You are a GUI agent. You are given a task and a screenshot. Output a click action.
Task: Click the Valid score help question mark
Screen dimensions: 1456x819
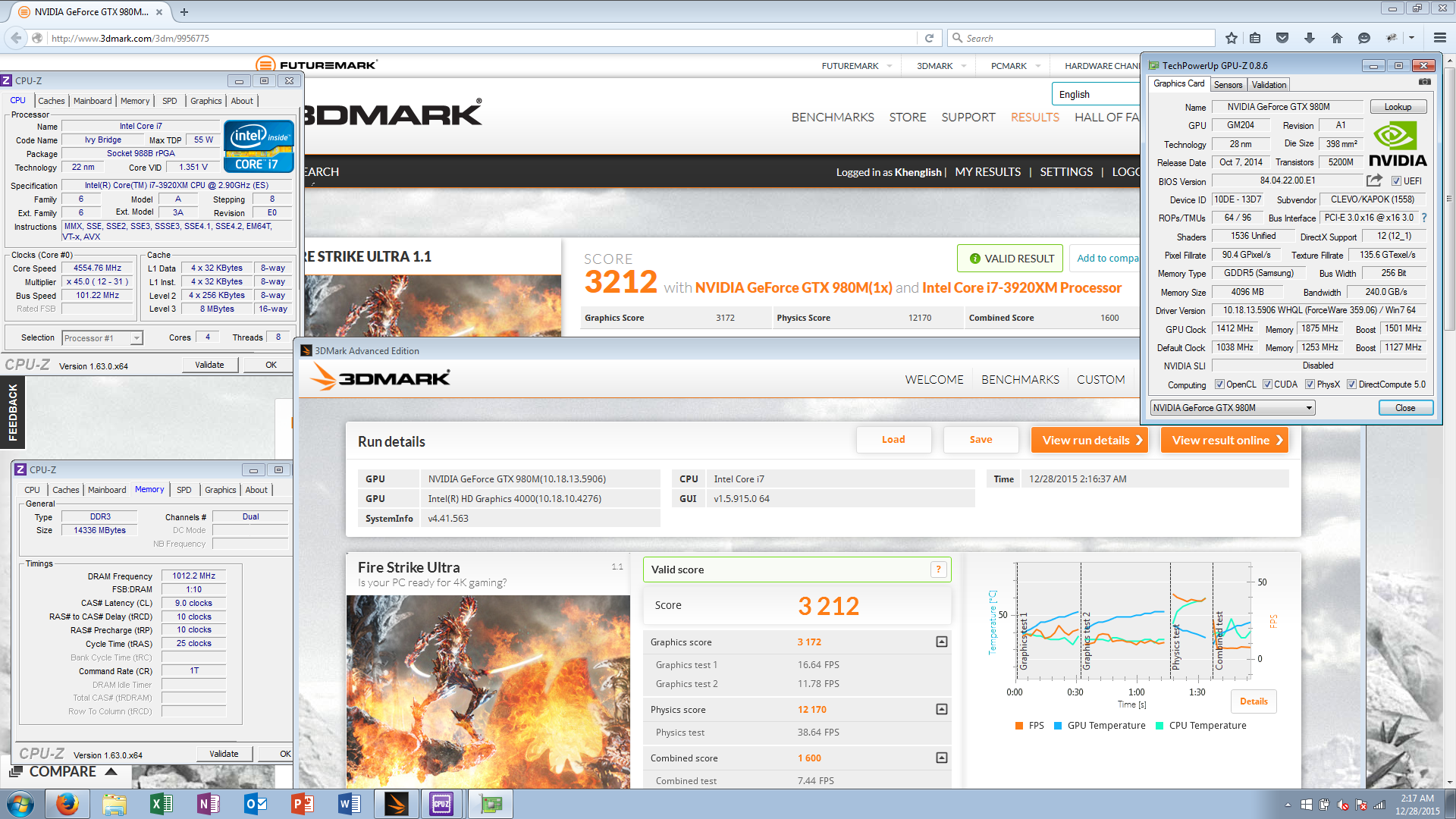click(938, 570)
